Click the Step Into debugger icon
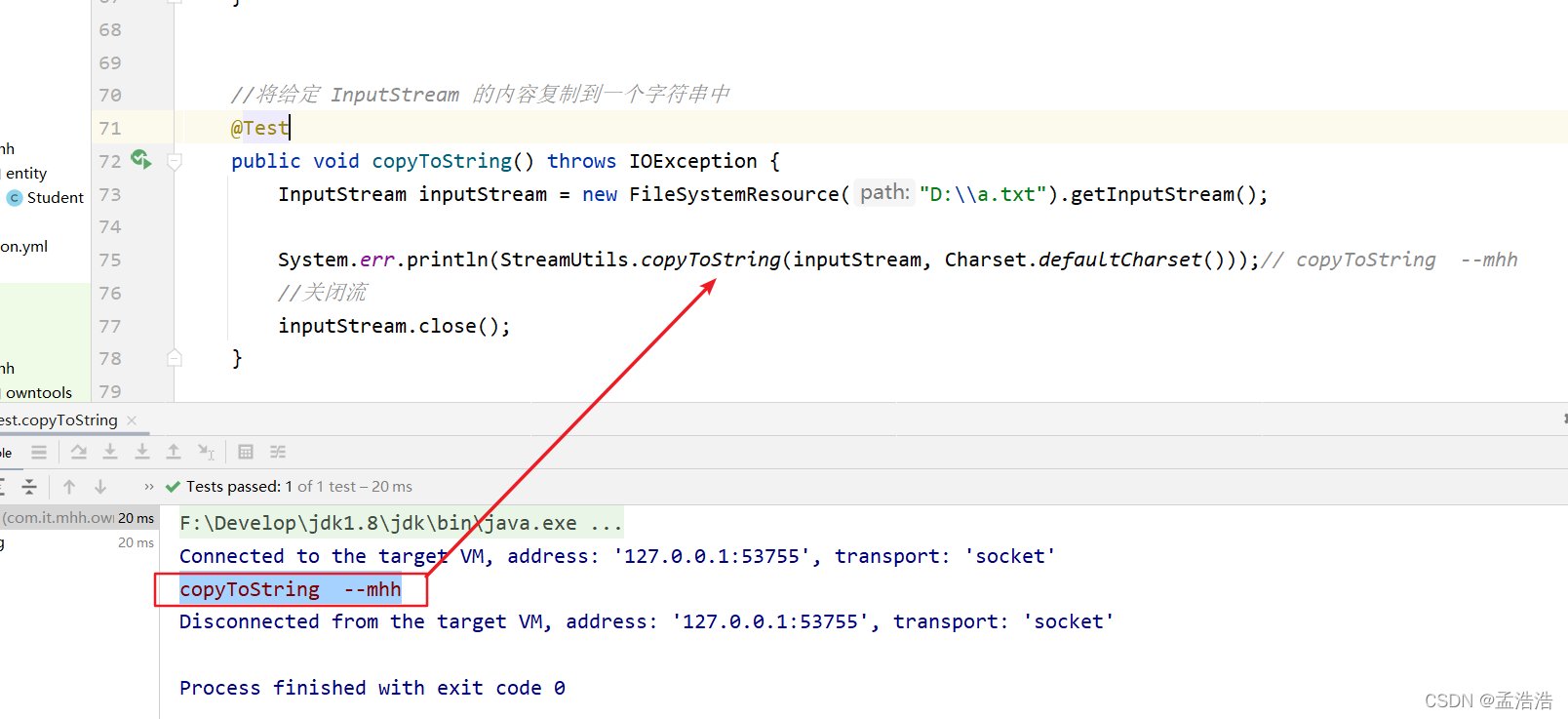1568x719 pixels. pyautogui.click(x=110, y=452)
